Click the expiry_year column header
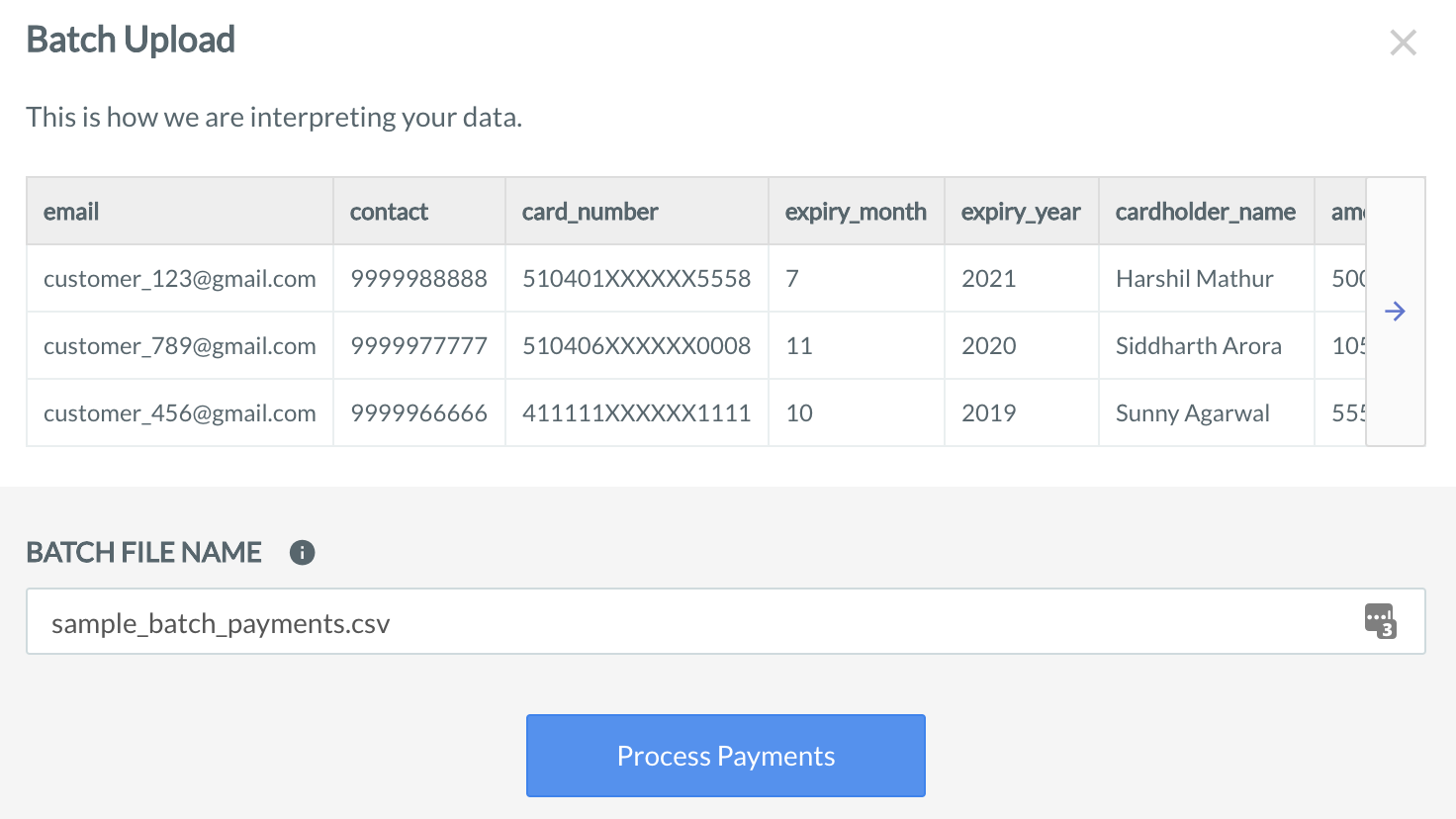1456x819 pixels. click(x=1020, y=211)
